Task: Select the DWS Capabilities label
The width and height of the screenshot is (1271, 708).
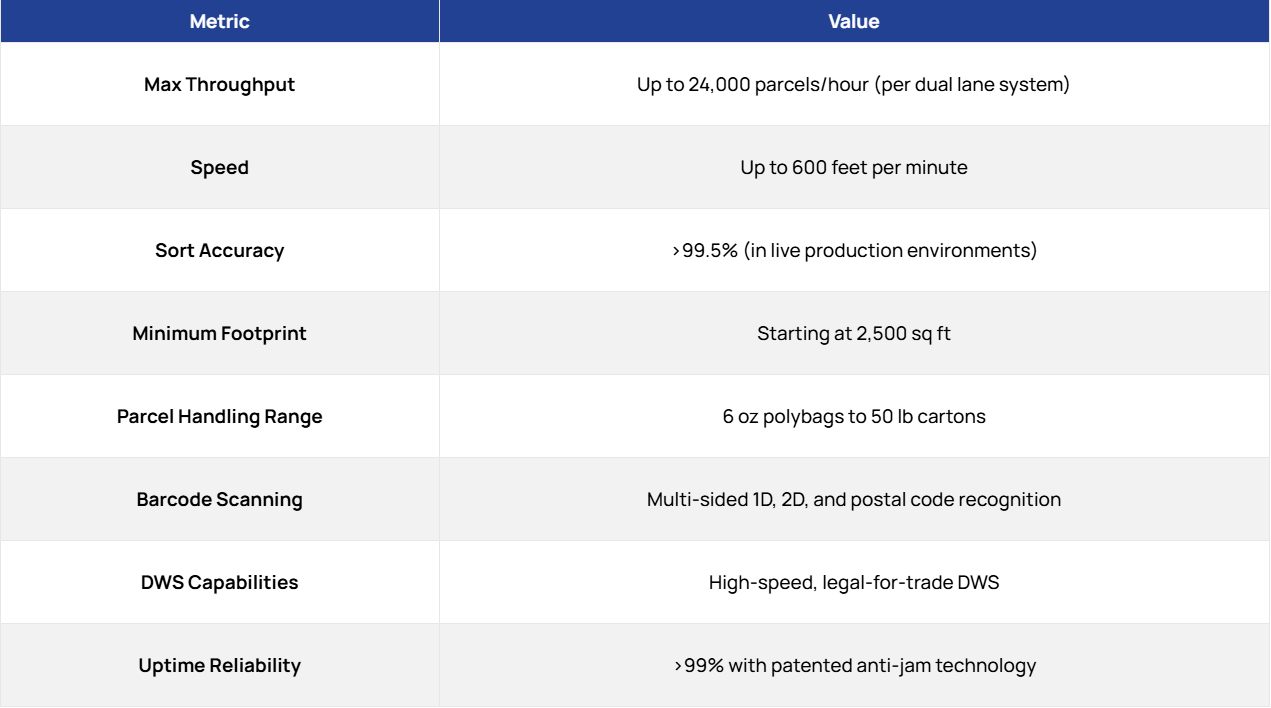Action: coord(219,583)
